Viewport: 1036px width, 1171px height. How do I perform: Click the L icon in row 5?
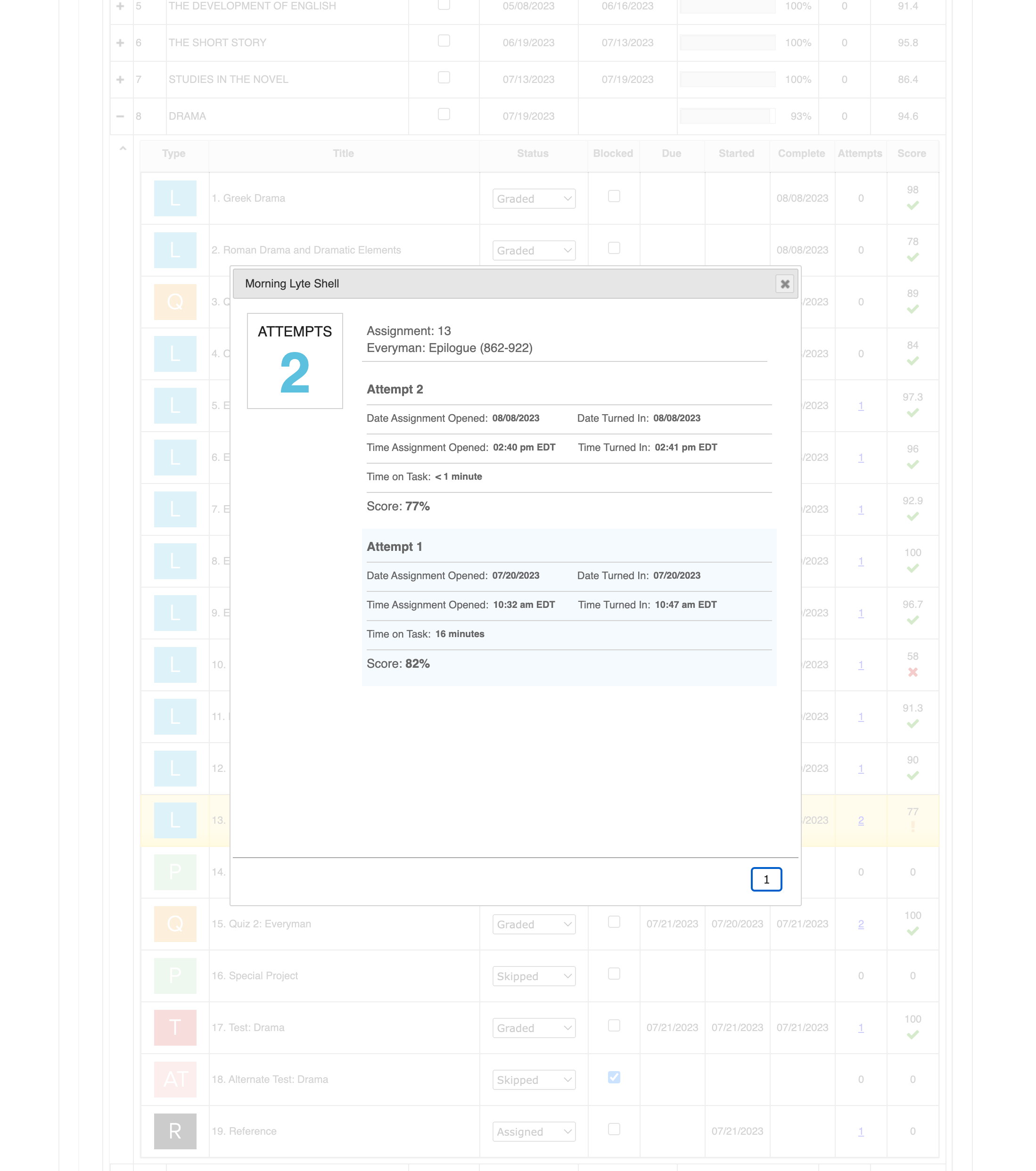point(175,406)
